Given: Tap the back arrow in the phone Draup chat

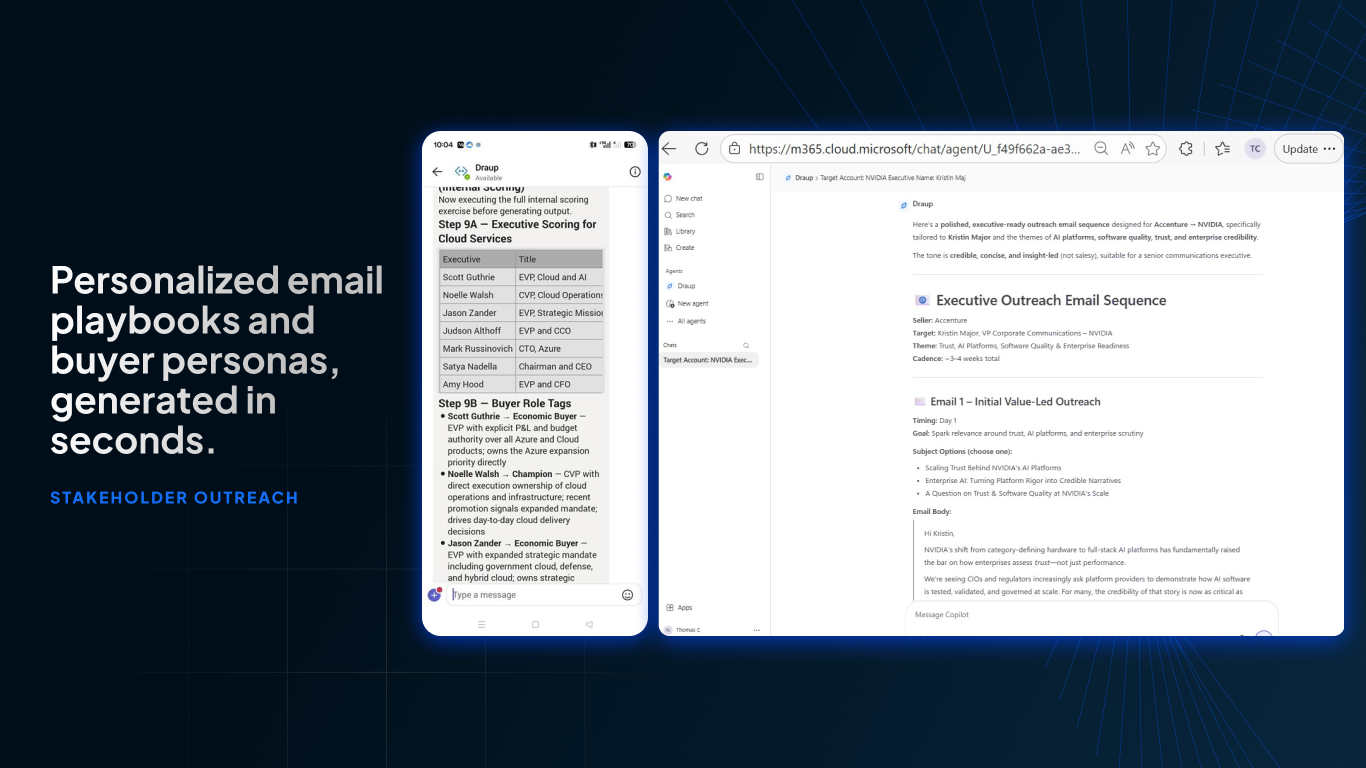Looking at the screenshot, I should [x=437, y=172].
